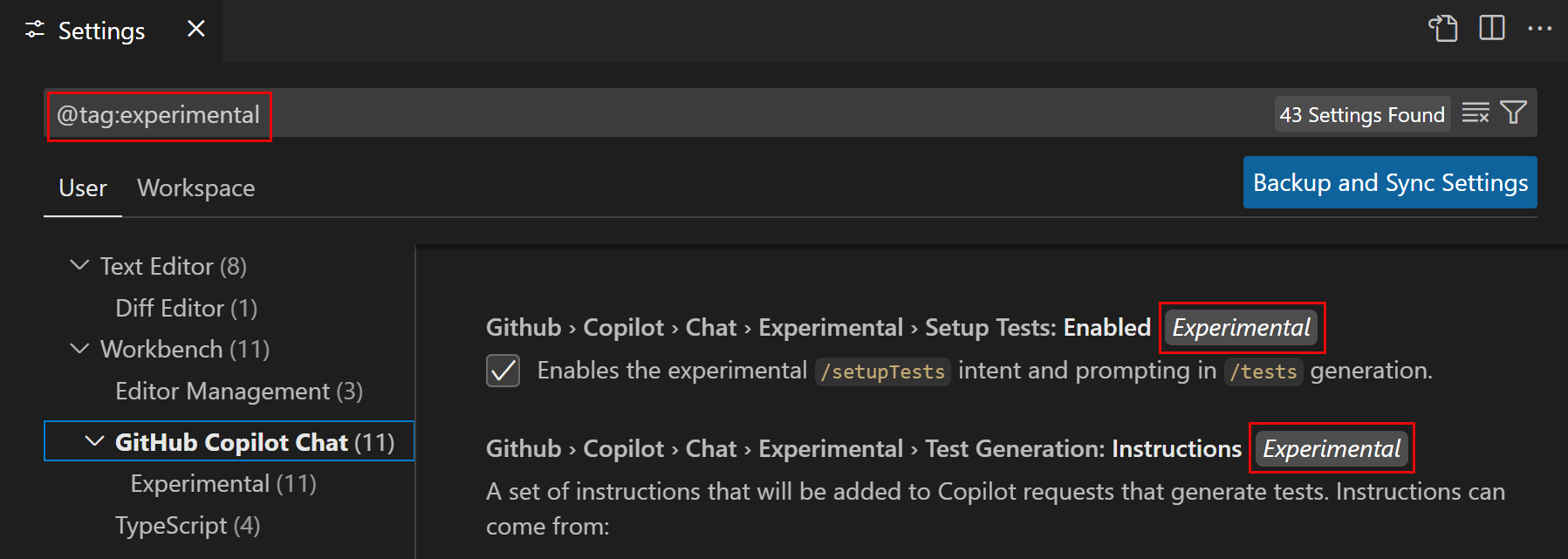Screen dimensions: 1568x559
Task: Collapse the GitHub Copilot Chat section
Action: 96,440
